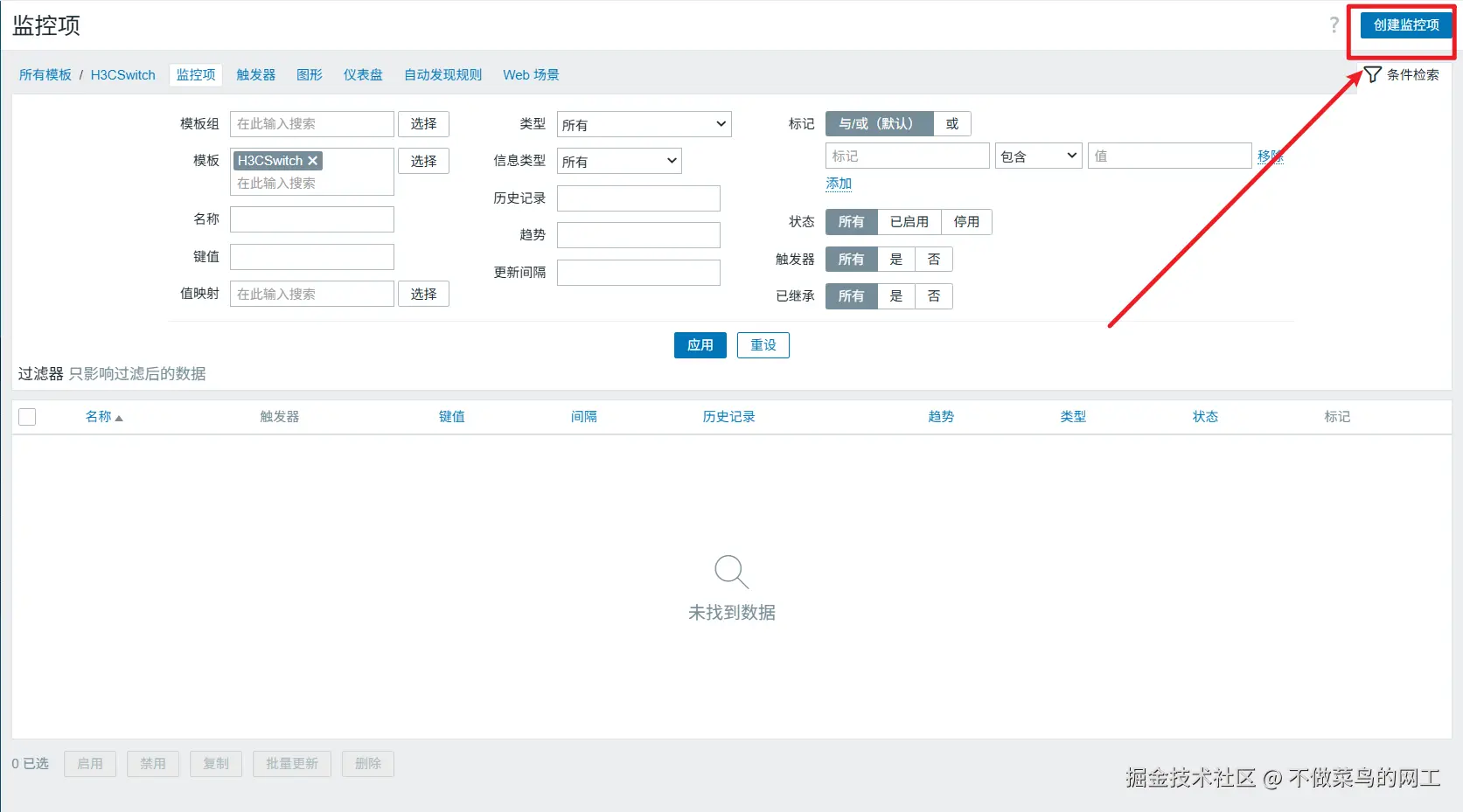Sort by the 键值 column

pos(451,417)
